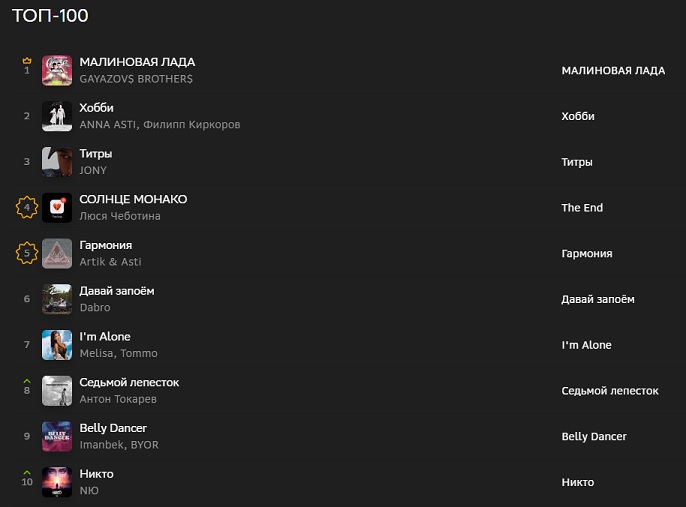Click the green up-arrow at rank 8
Image resolution: width=686 pixels, height=507 pixels.
click(x=27, y=381)
